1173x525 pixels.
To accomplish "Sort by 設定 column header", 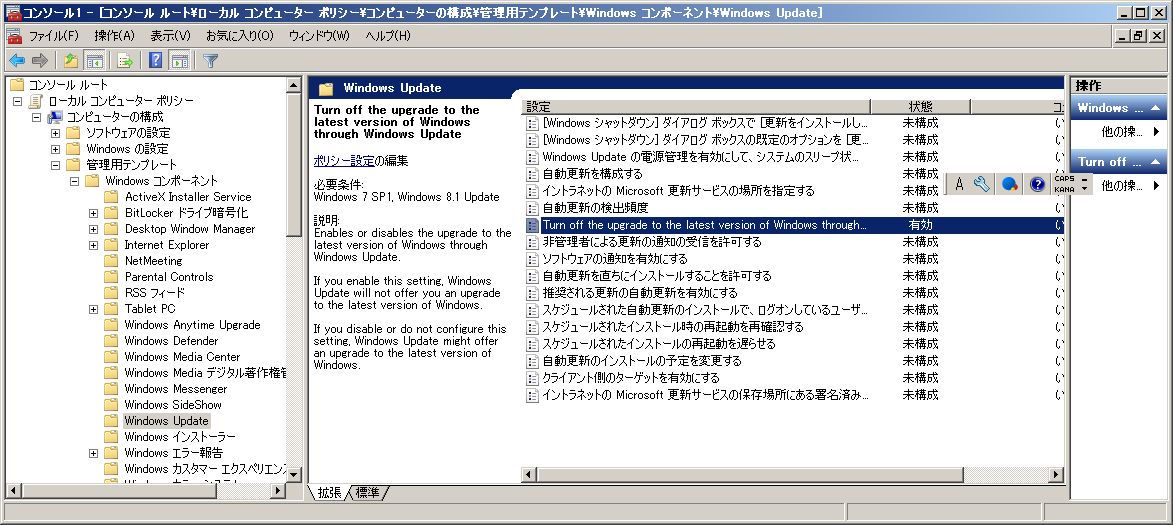I will 696,107.
